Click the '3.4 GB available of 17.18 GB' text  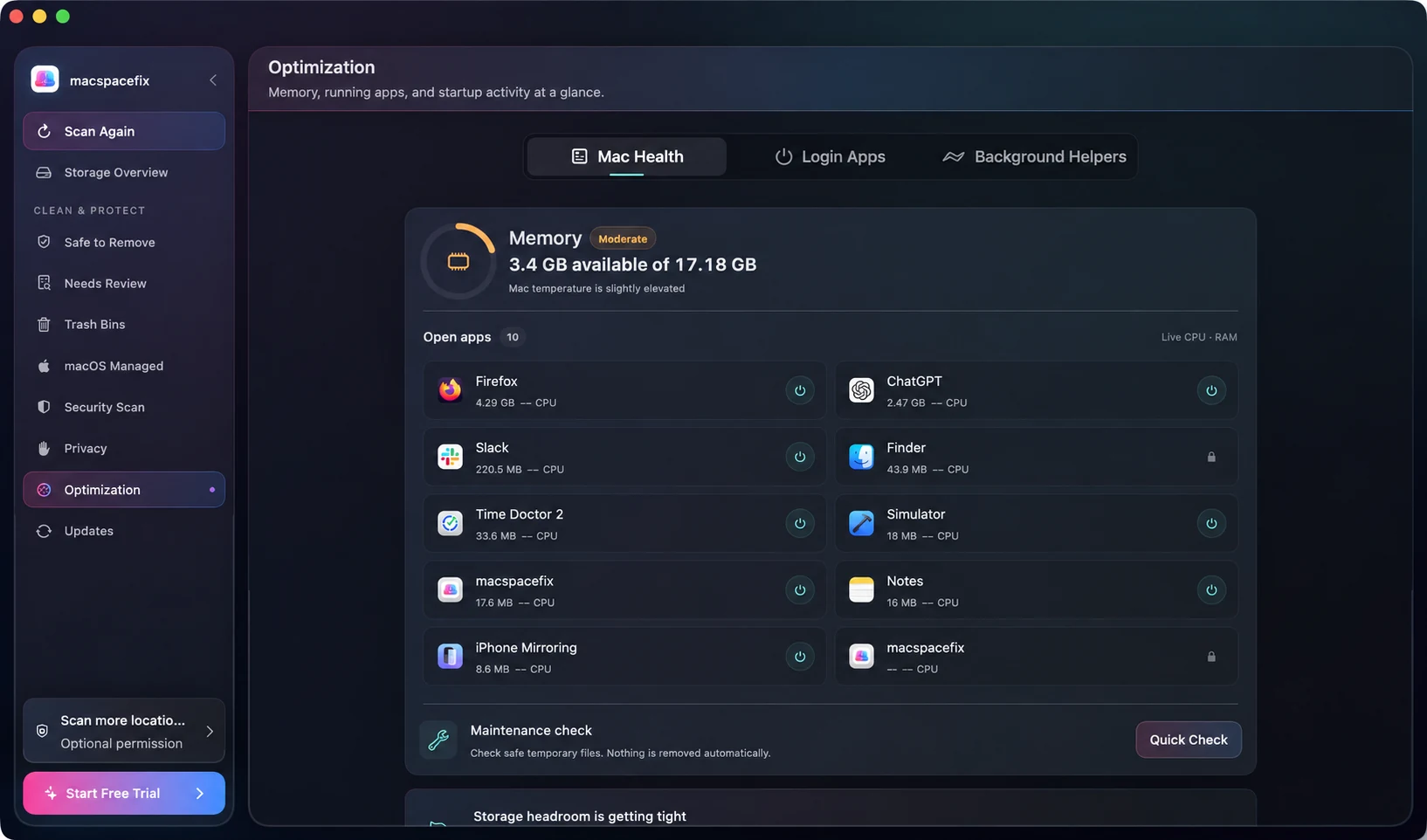632,265
